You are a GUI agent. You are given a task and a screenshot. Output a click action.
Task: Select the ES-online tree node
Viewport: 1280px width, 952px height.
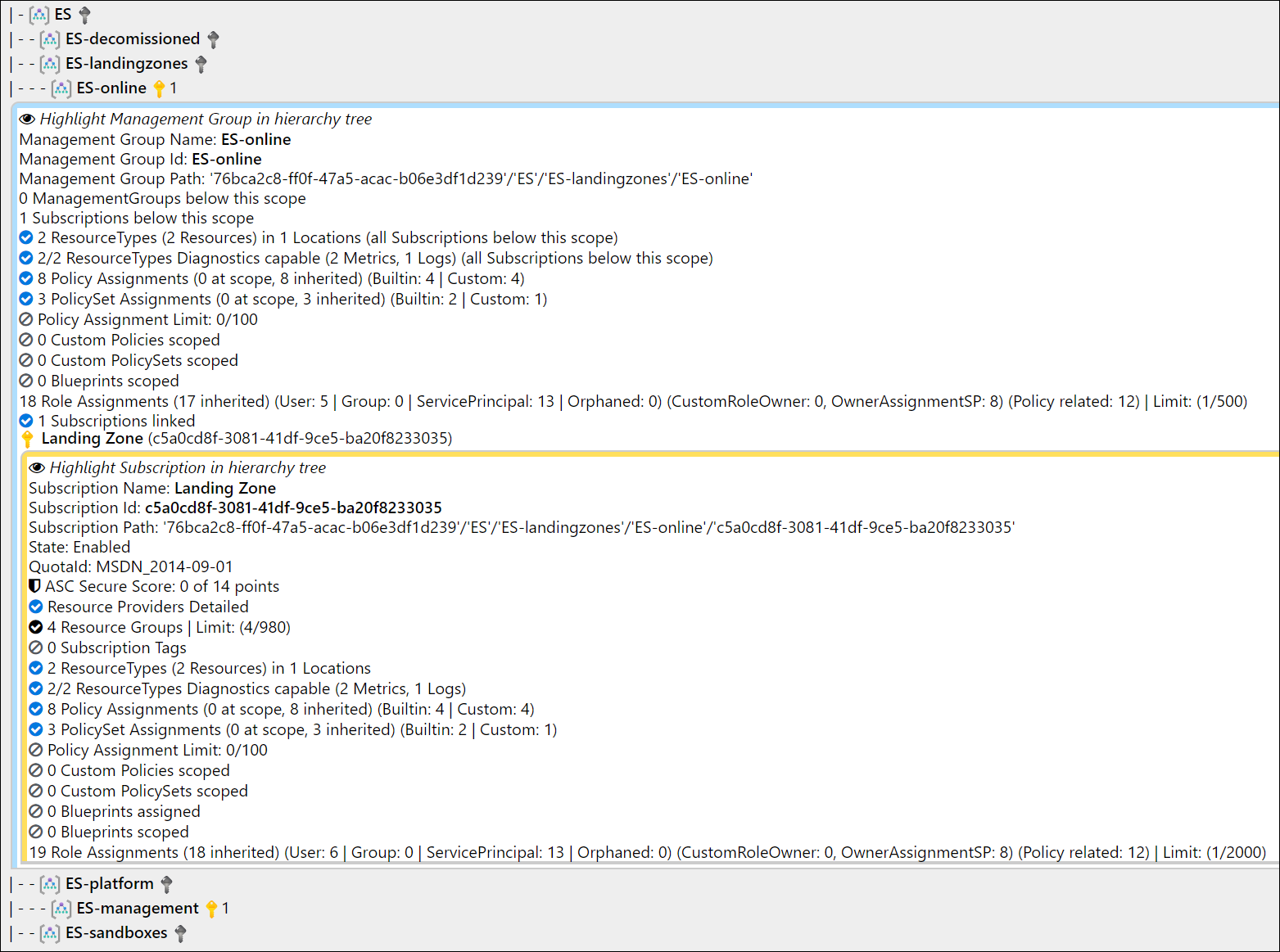[111, 88]
